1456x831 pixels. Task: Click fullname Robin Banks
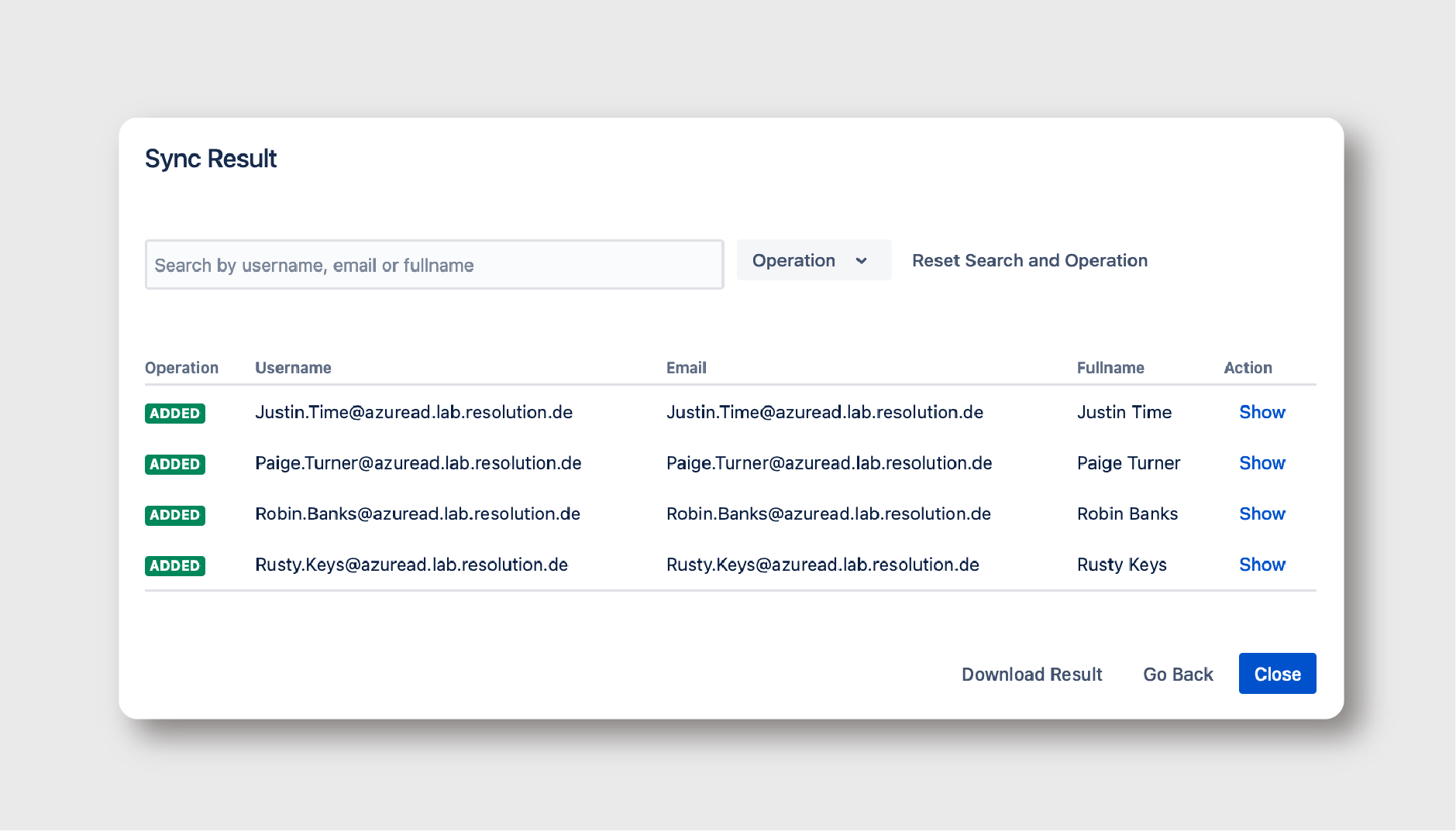(1127, 513)
